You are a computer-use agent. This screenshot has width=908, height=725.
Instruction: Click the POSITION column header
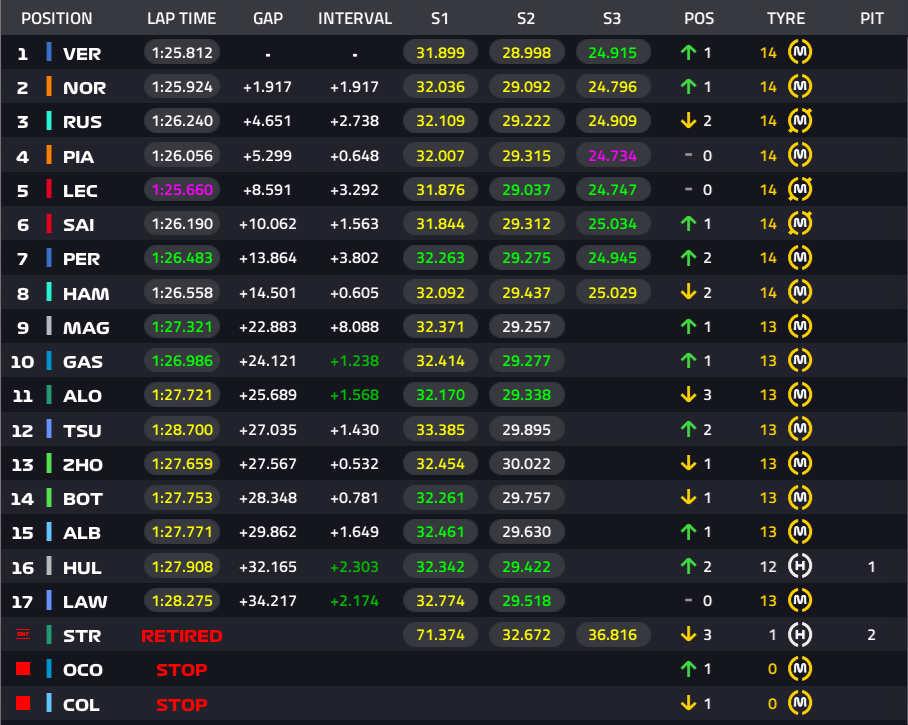coord(57,19)
